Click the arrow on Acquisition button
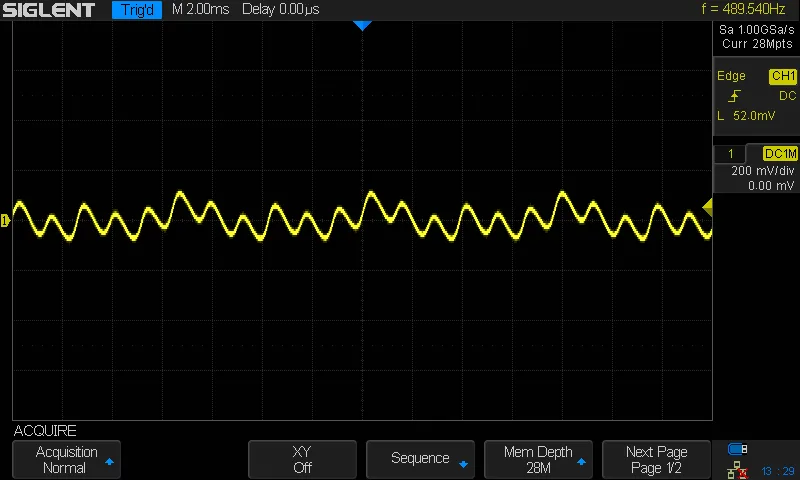 click(x=109, y=462)
